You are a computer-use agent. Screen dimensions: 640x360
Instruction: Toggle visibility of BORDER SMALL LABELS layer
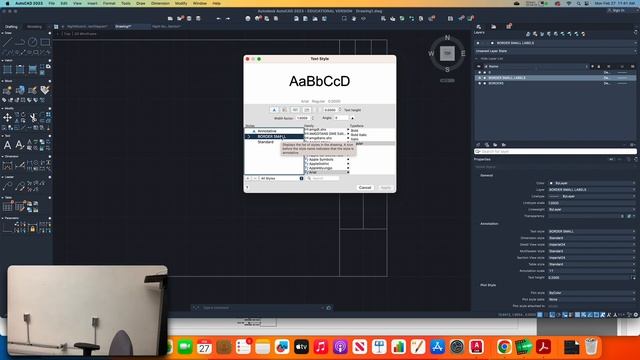(x=479, y=78)
